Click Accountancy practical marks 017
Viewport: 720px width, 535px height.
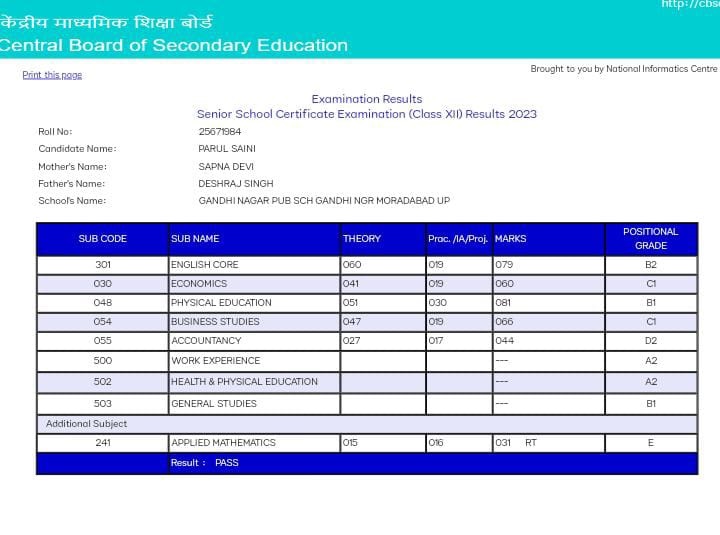436,340
